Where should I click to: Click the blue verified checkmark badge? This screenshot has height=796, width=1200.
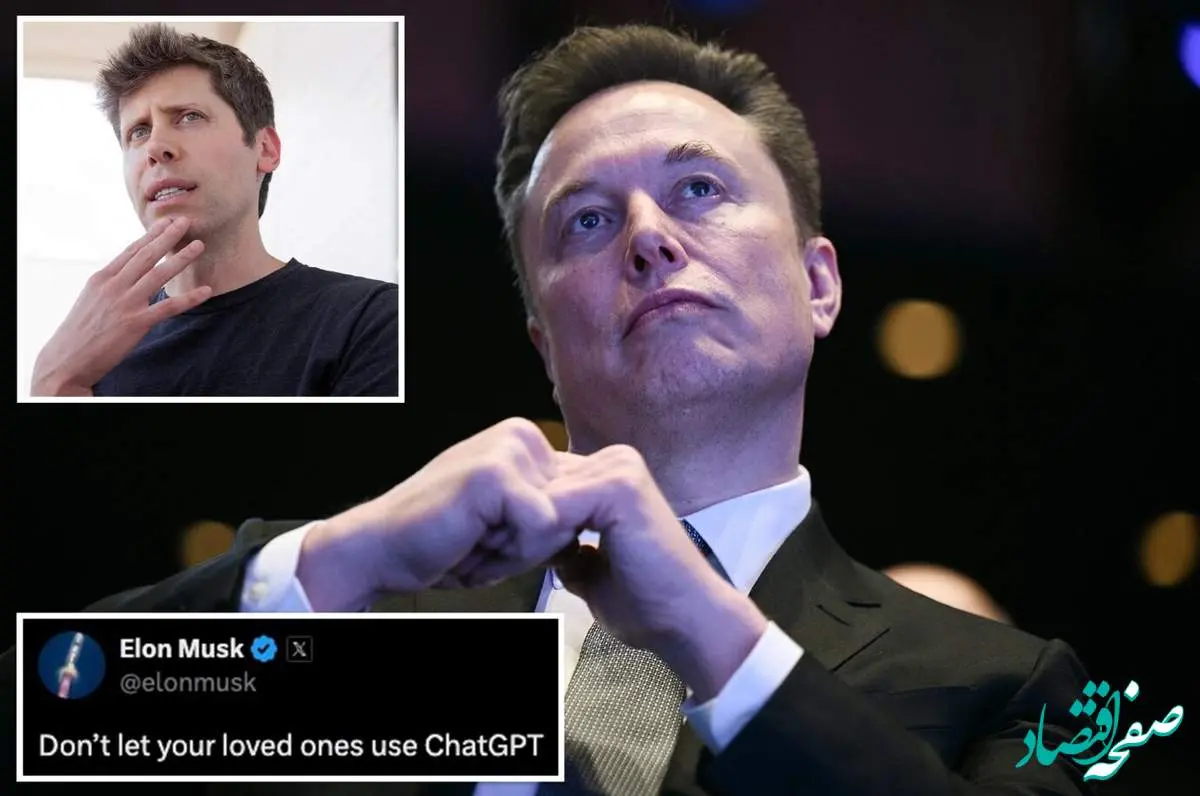point(264,650)
